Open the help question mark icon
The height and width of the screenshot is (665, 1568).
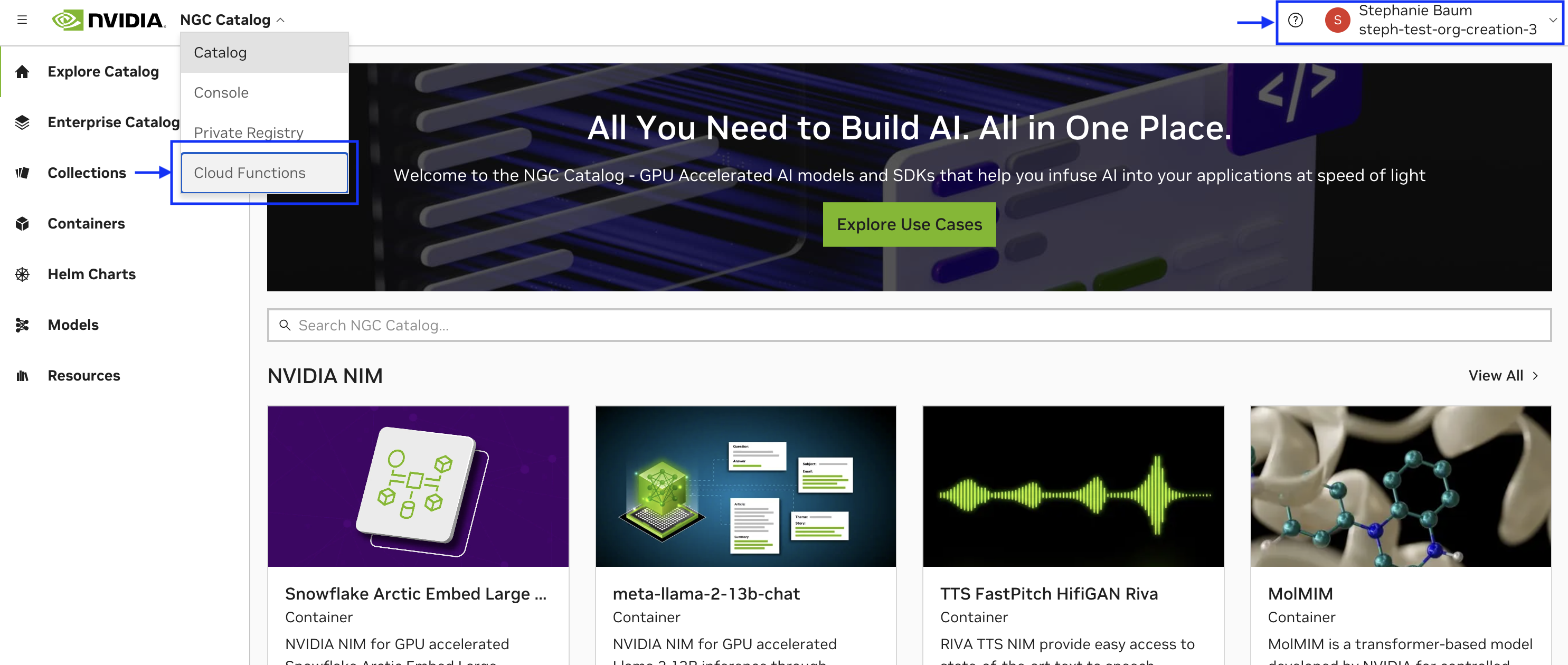coord(1295,20)
